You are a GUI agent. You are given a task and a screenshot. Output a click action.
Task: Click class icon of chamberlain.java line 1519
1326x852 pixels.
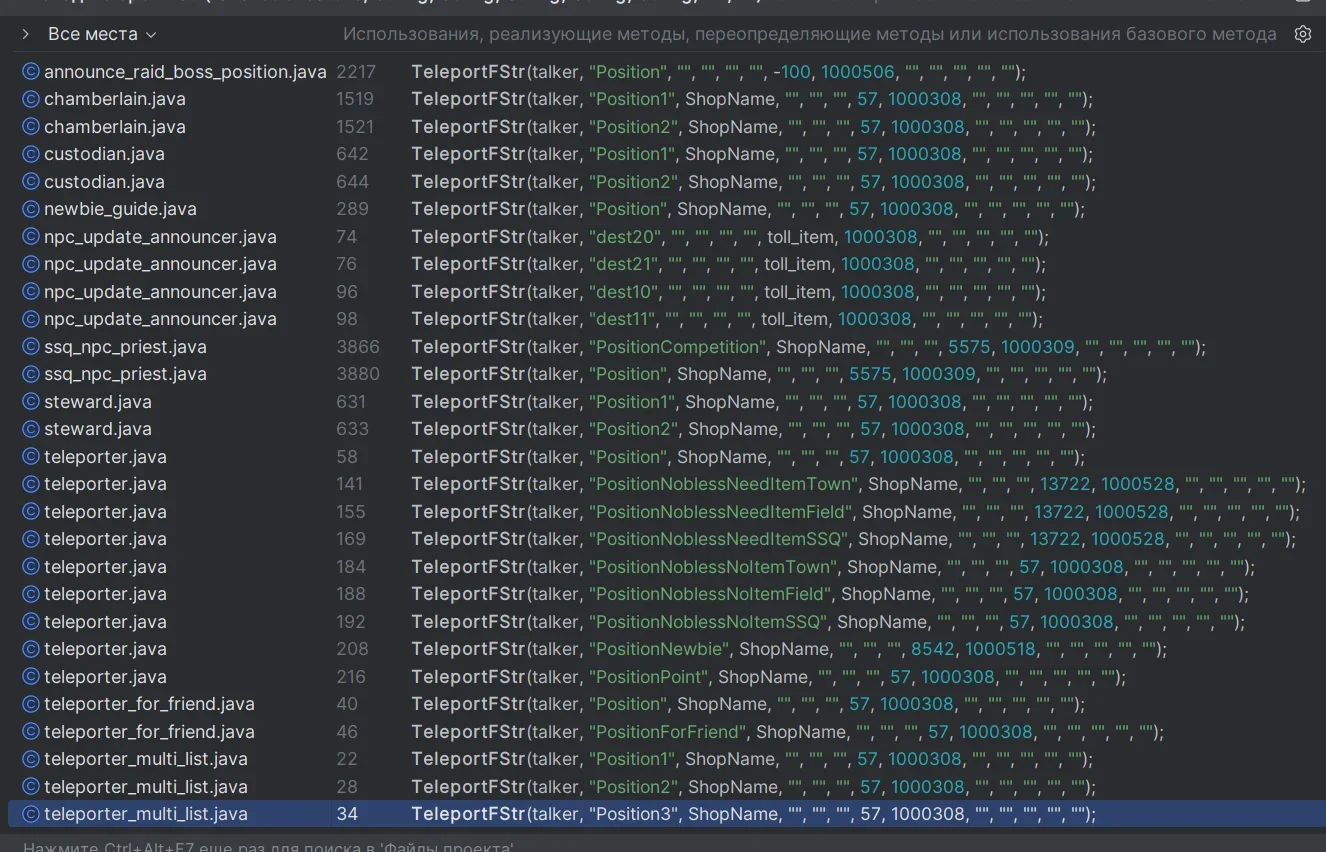click(31, 99)
